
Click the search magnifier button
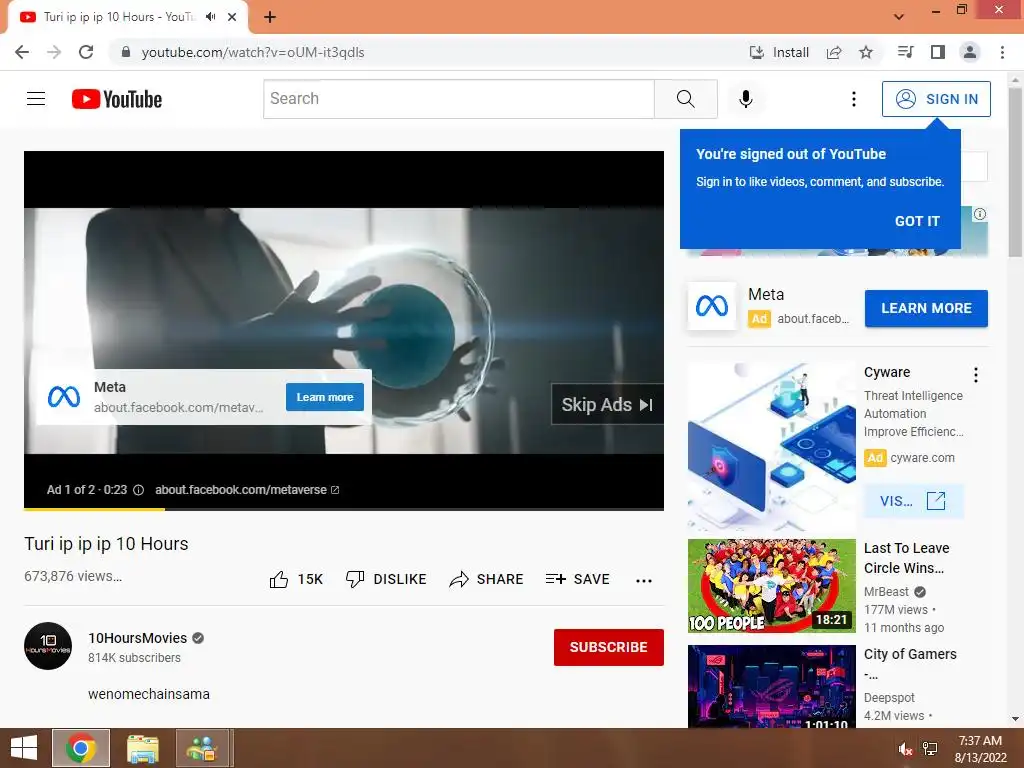coord(686,99)
